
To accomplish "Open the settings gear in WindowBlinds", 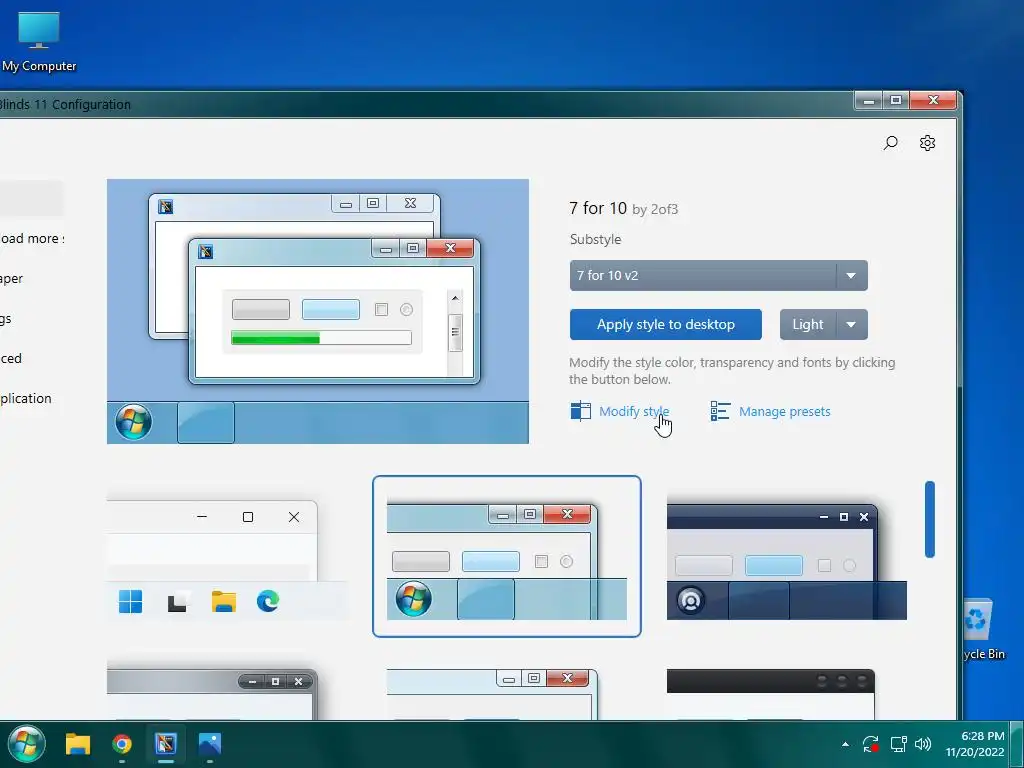I will coord(927,142).
